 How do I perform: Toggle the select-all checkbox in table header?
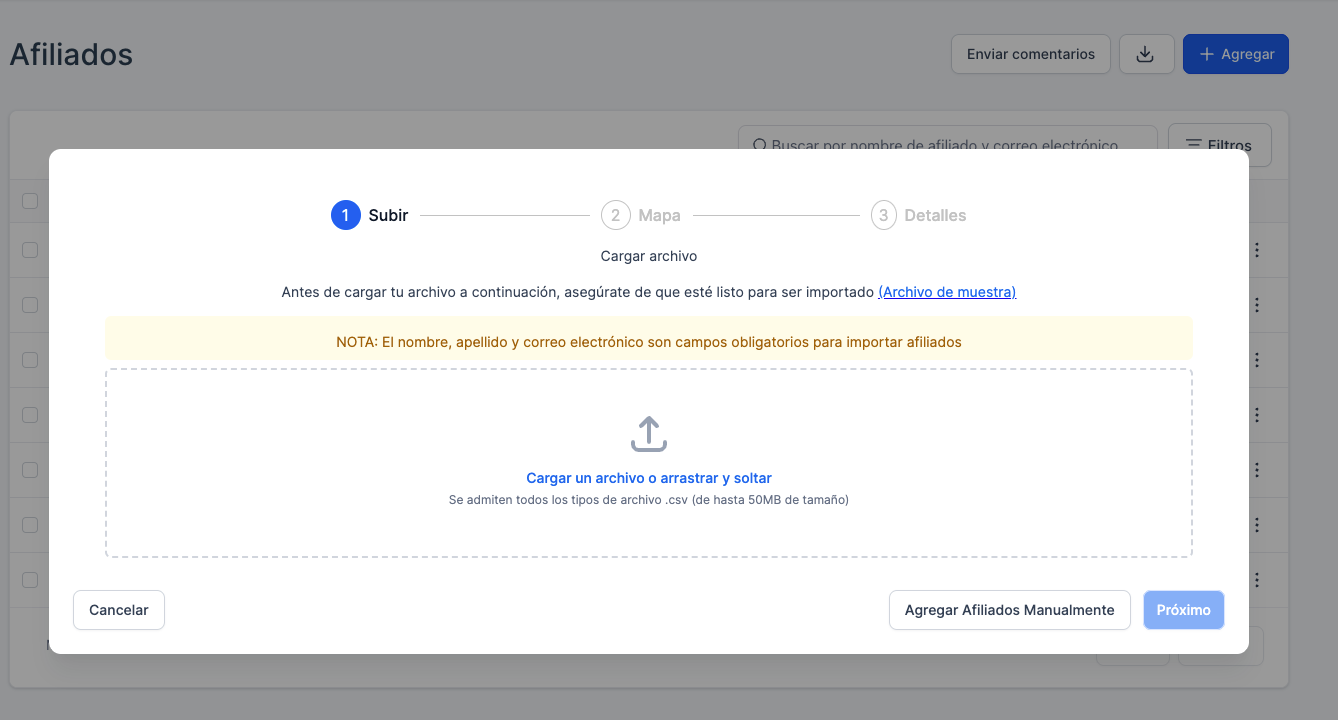(30, 201)
